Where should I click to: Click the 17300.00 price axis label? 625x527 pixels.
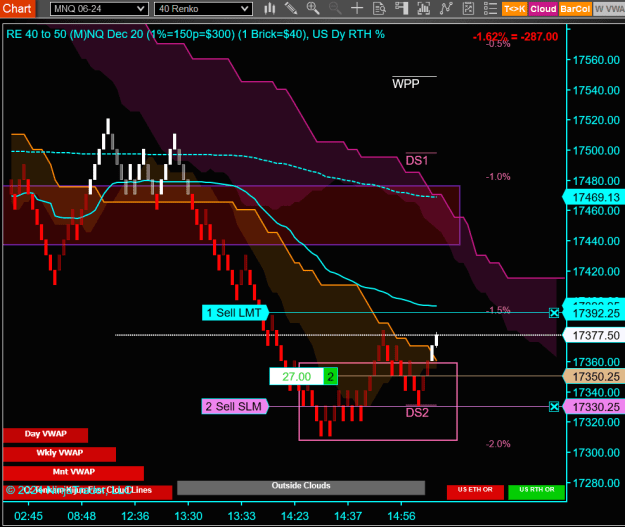(x=596, y=453)
